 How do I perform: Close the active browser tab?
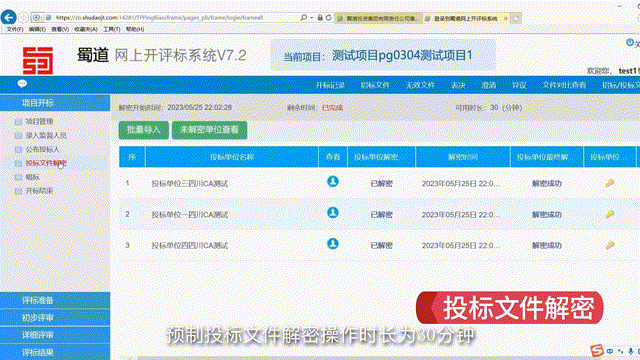point(505,18)
